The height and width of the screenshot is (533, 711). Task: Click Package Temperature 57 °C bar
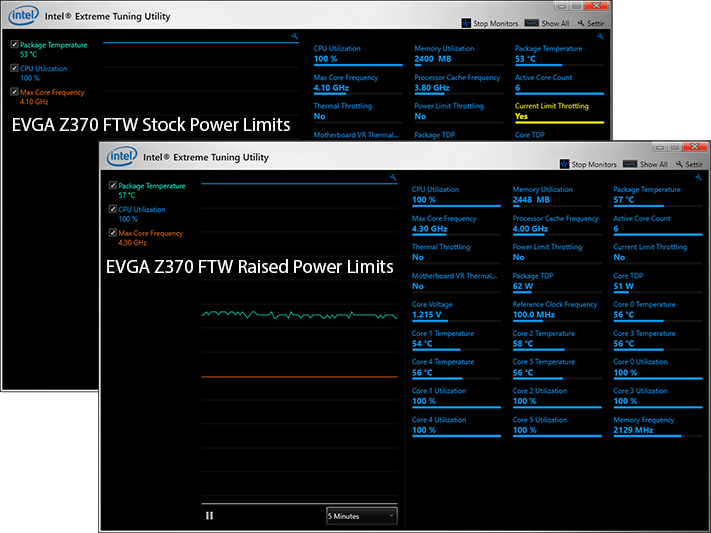click(x=657, y=206)
